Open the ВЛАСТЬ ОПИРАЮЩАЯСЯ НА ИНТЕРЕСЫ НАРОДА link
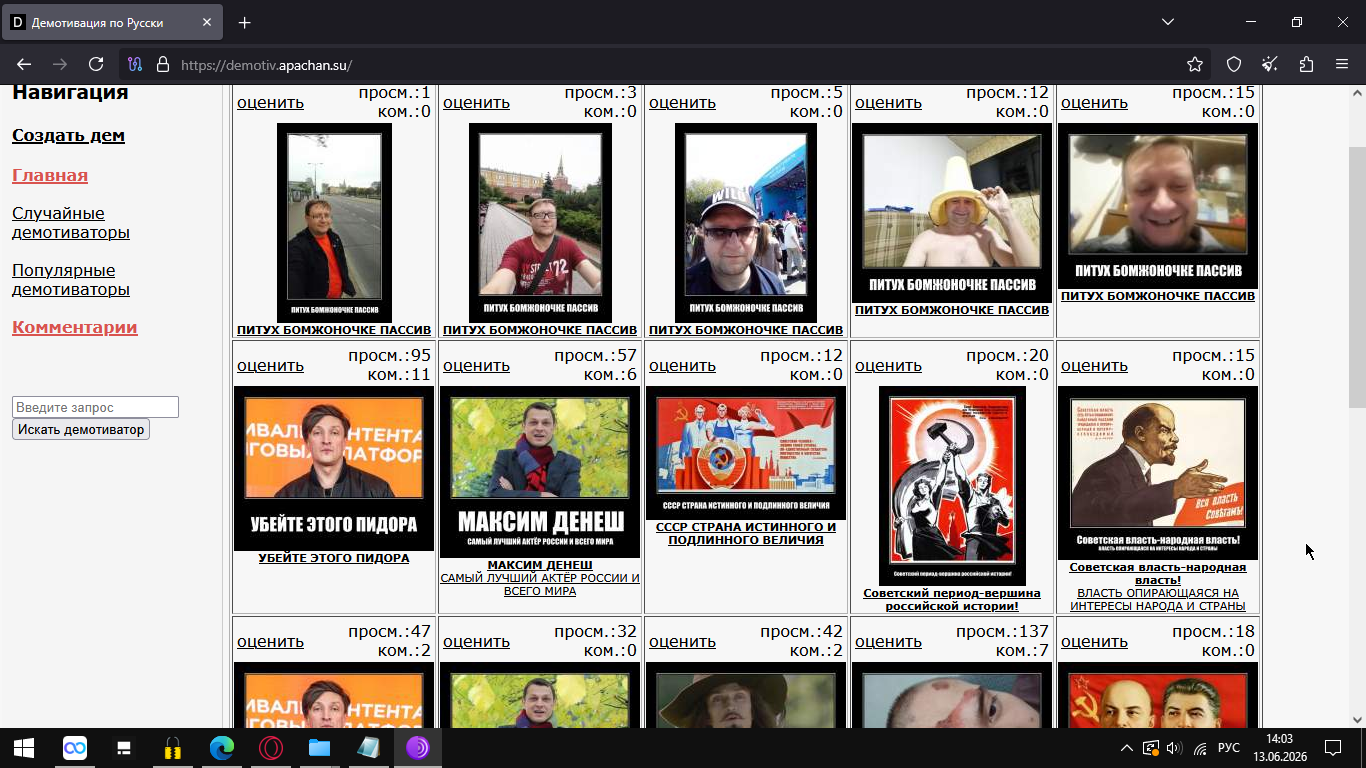Screen dimensions: 1366x768 point(1158,599)
